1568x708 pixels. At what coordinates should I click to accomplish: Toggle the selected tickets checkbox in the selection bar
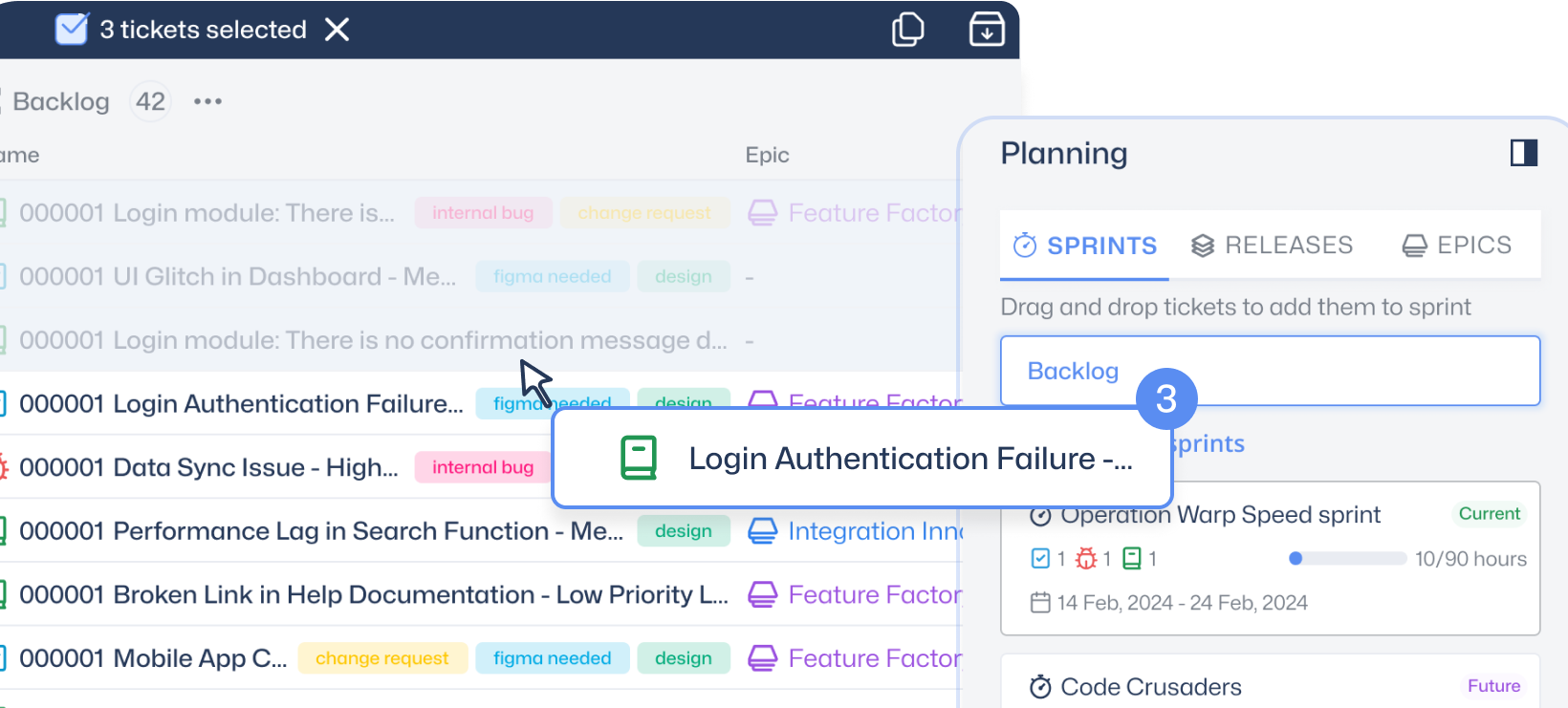tap(72, 29)
